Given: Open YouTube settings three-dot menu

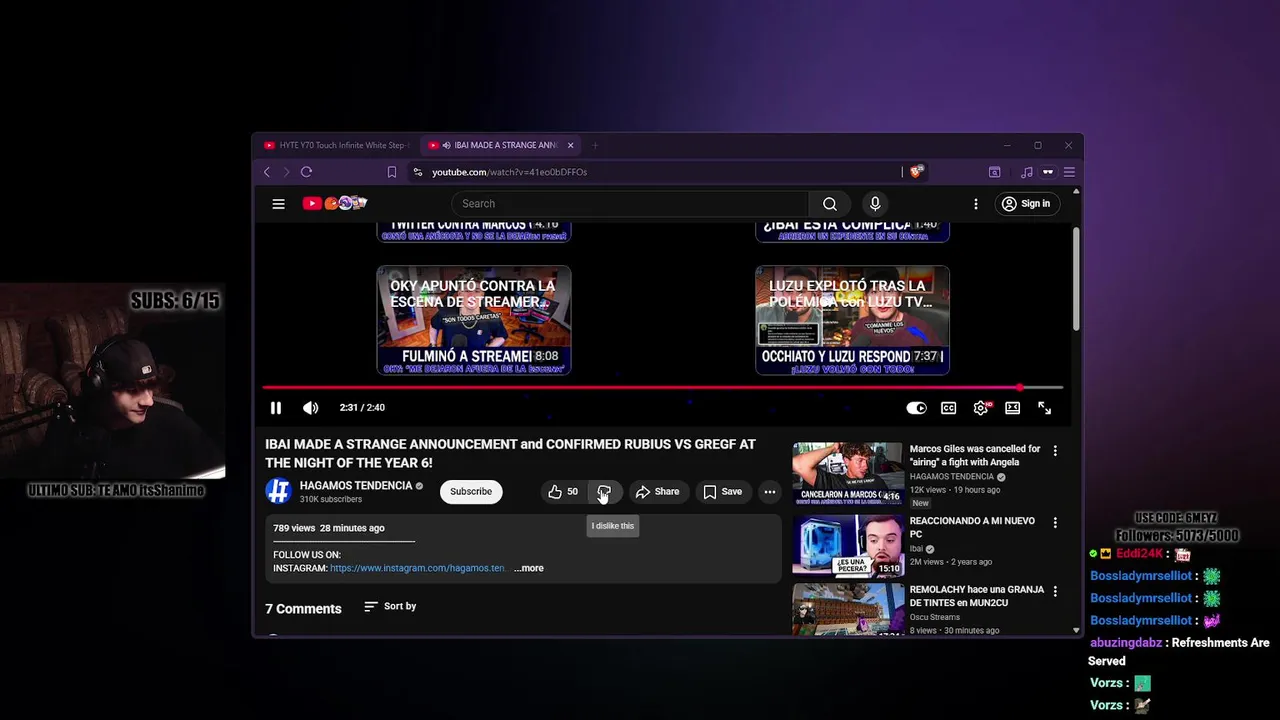Looking at the screenshot, I should coord(976,204).
